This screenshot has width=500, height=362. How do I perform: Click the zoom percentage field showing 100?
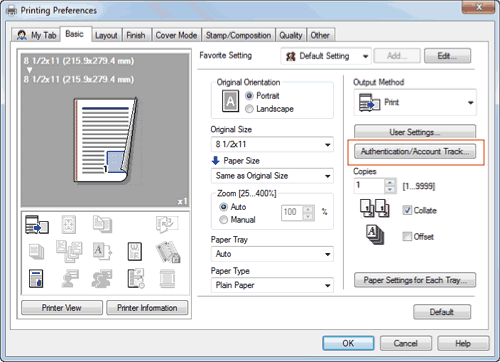pos(292,212)
